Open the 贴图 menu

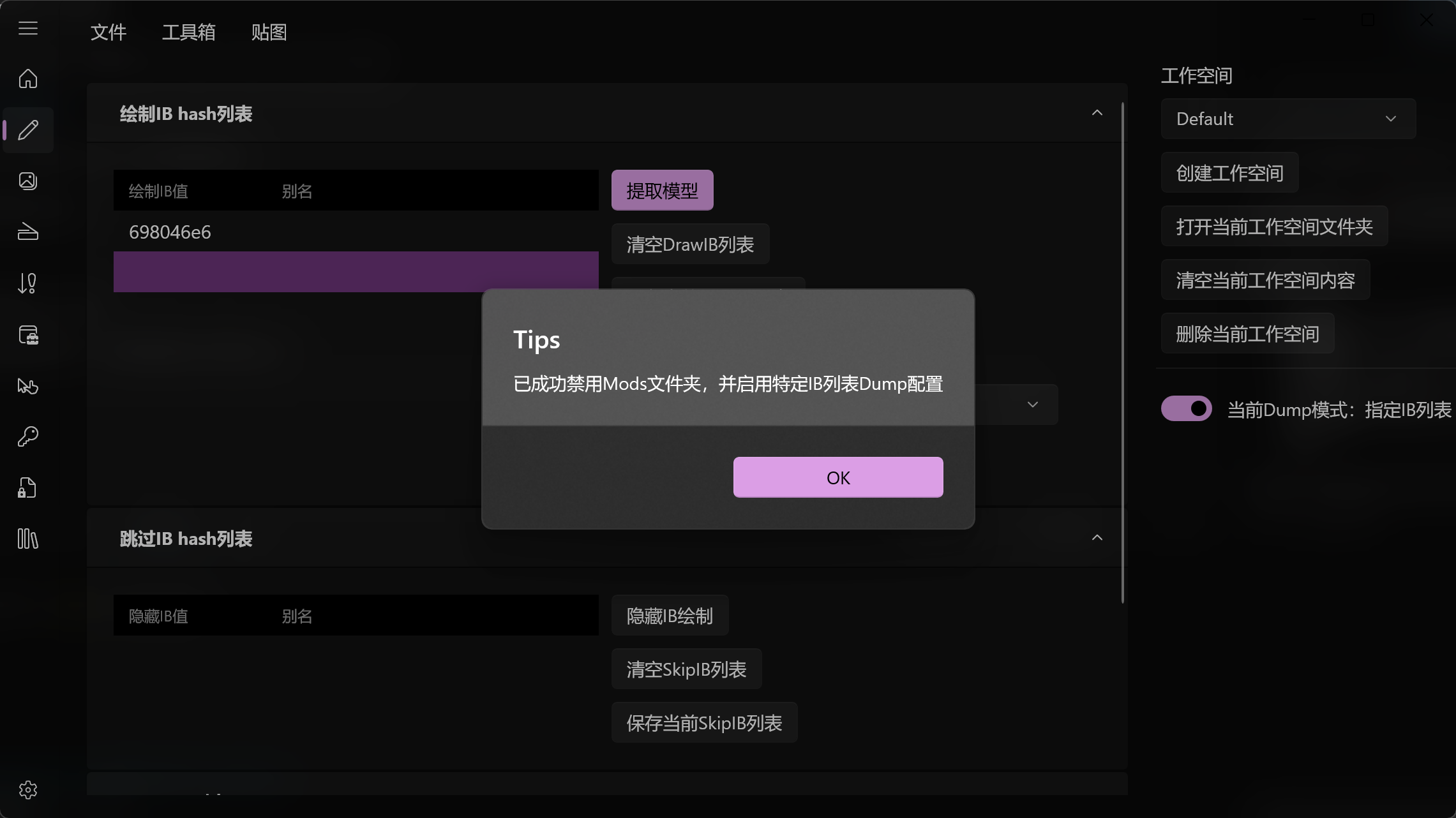point(268,31)
